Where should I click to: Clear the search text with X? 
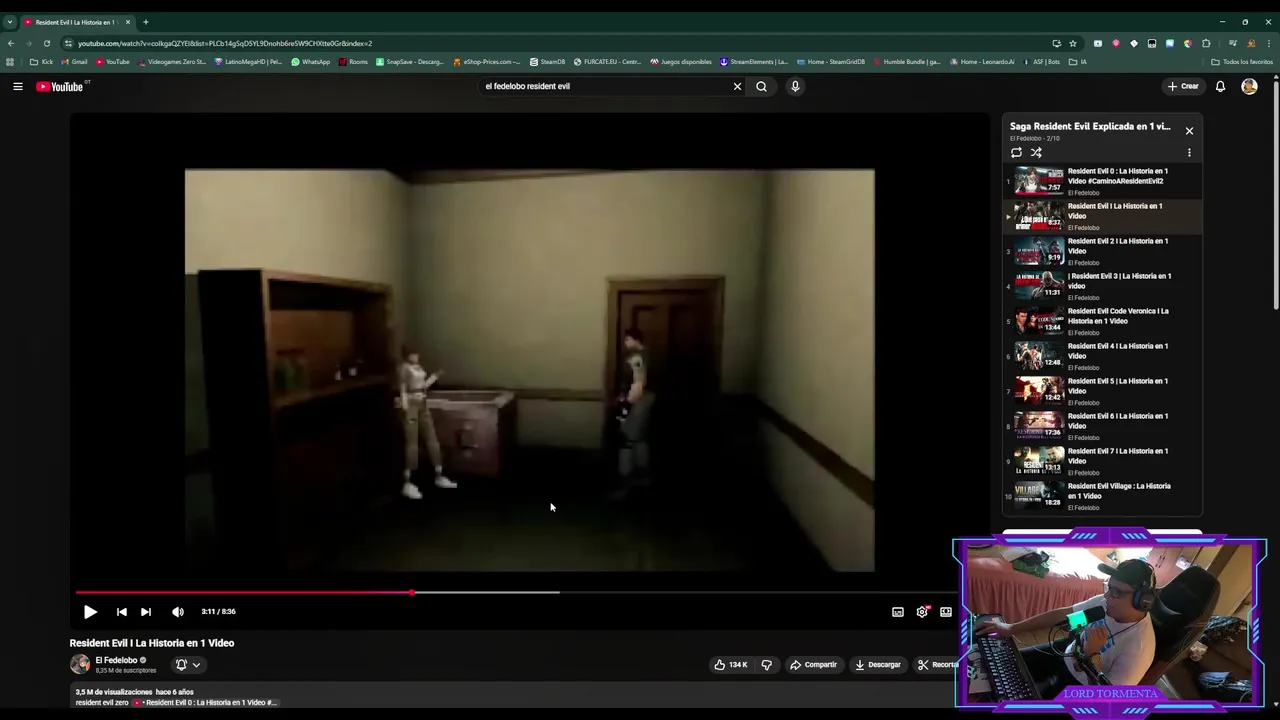click(x=738, y=86)
